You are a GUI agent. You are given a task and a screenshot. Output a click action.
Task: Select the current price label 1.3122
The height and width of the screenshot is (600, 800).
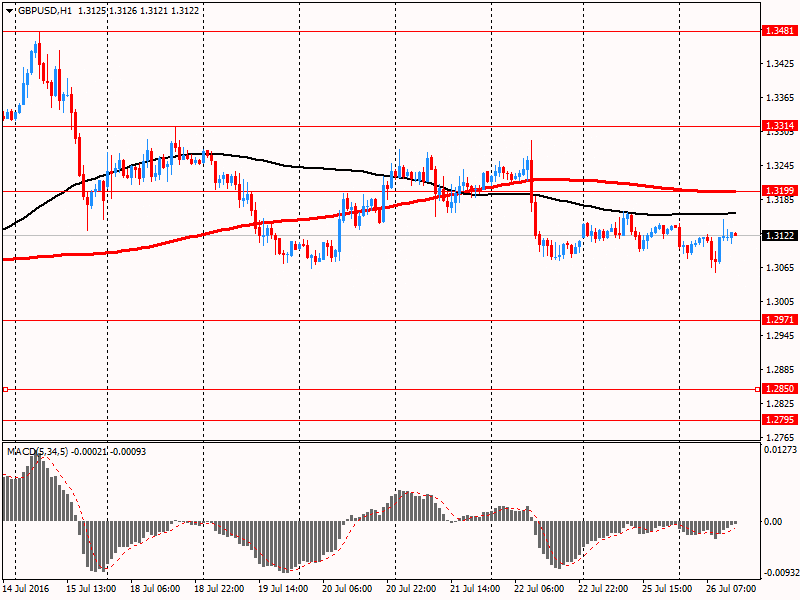780,235
